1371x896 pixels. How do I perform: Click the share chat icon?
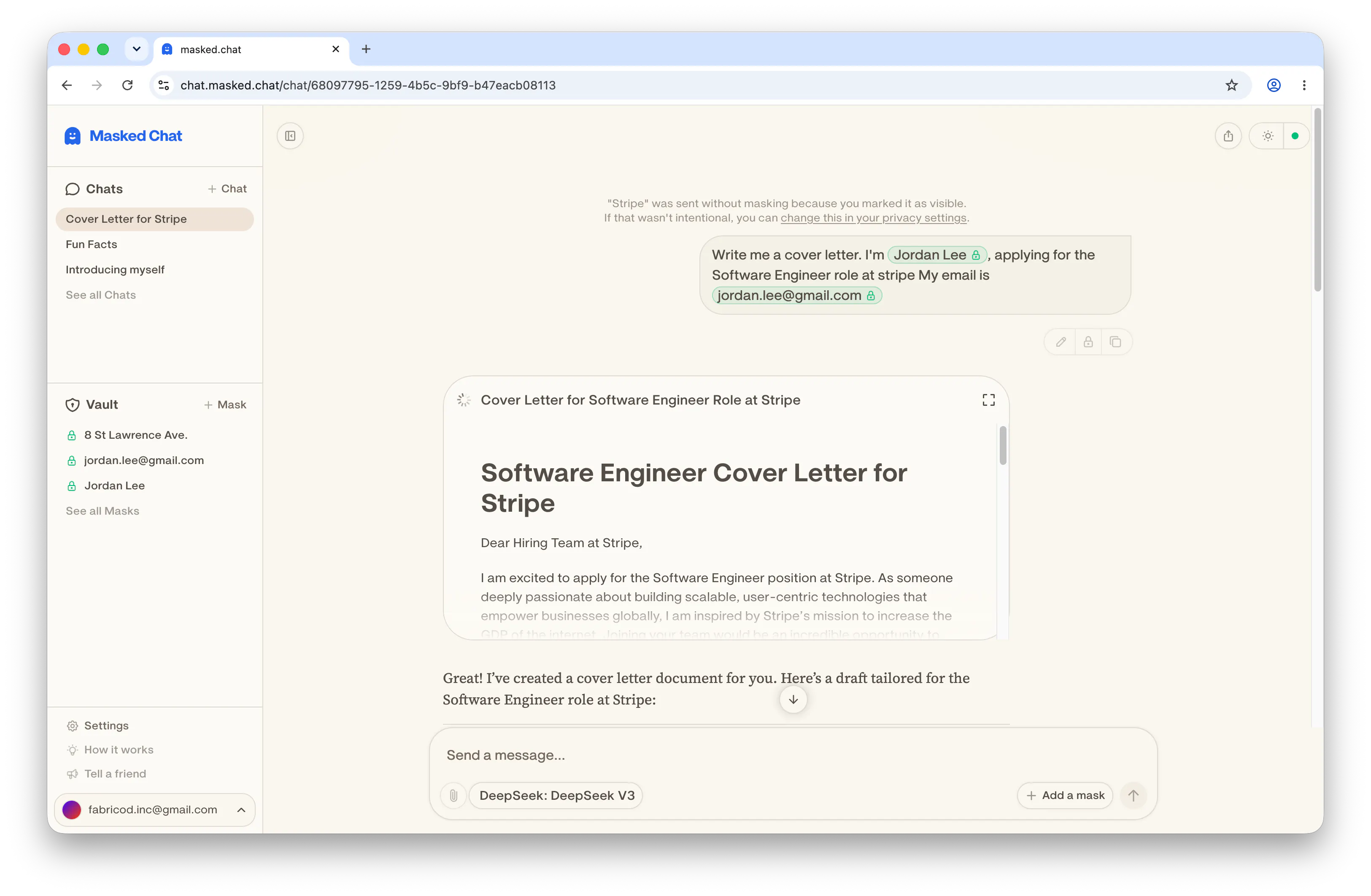point(1228,136)
